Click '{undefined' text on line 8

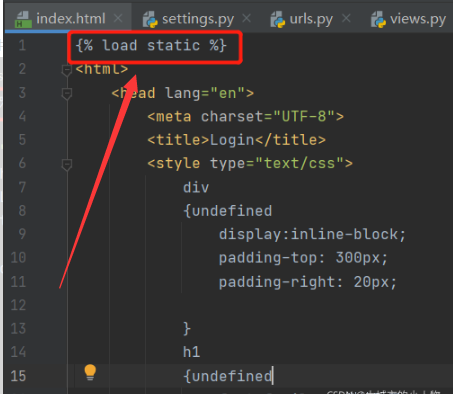pyautogui.click(x=228, y=211)
